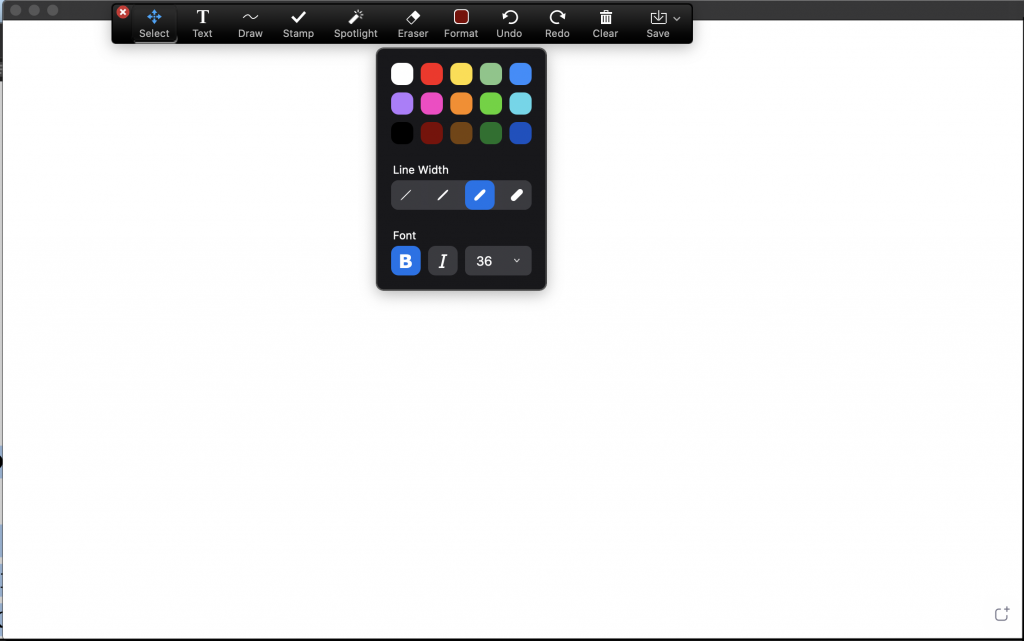
Task: Select the Text tool in the toolbar
Action: (202, 23)
